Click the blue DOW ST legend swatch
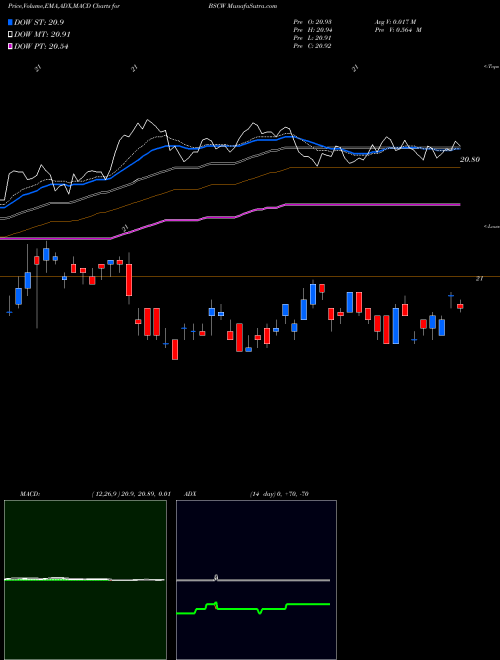 [10, 22]
